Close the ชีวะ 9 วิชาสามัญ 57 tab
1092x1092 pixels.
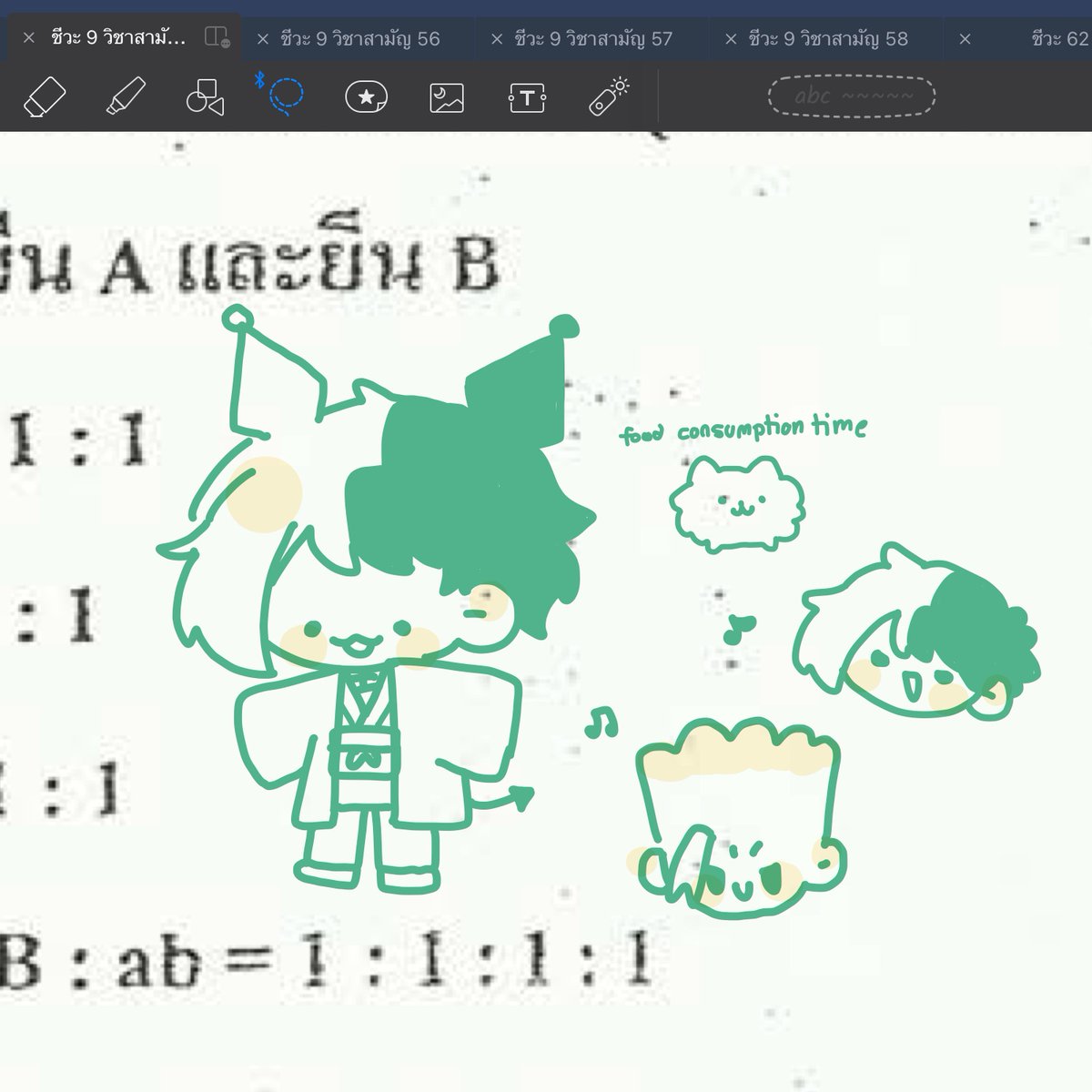coord(497,38)
